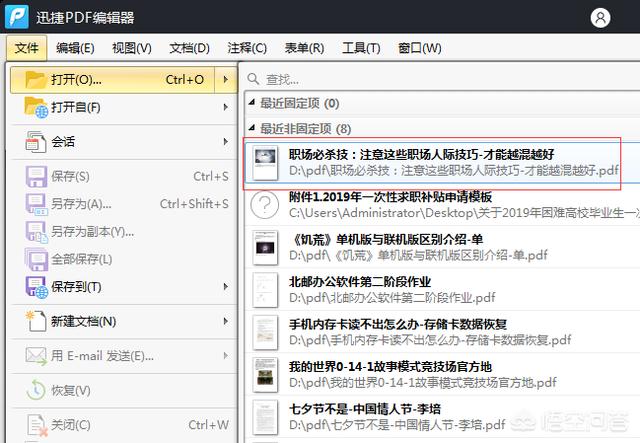The image size is (640, 443).
Task: Open recent file 手机内存卡读不出怎么办-存储卡数据恢复
Action: 442,332
